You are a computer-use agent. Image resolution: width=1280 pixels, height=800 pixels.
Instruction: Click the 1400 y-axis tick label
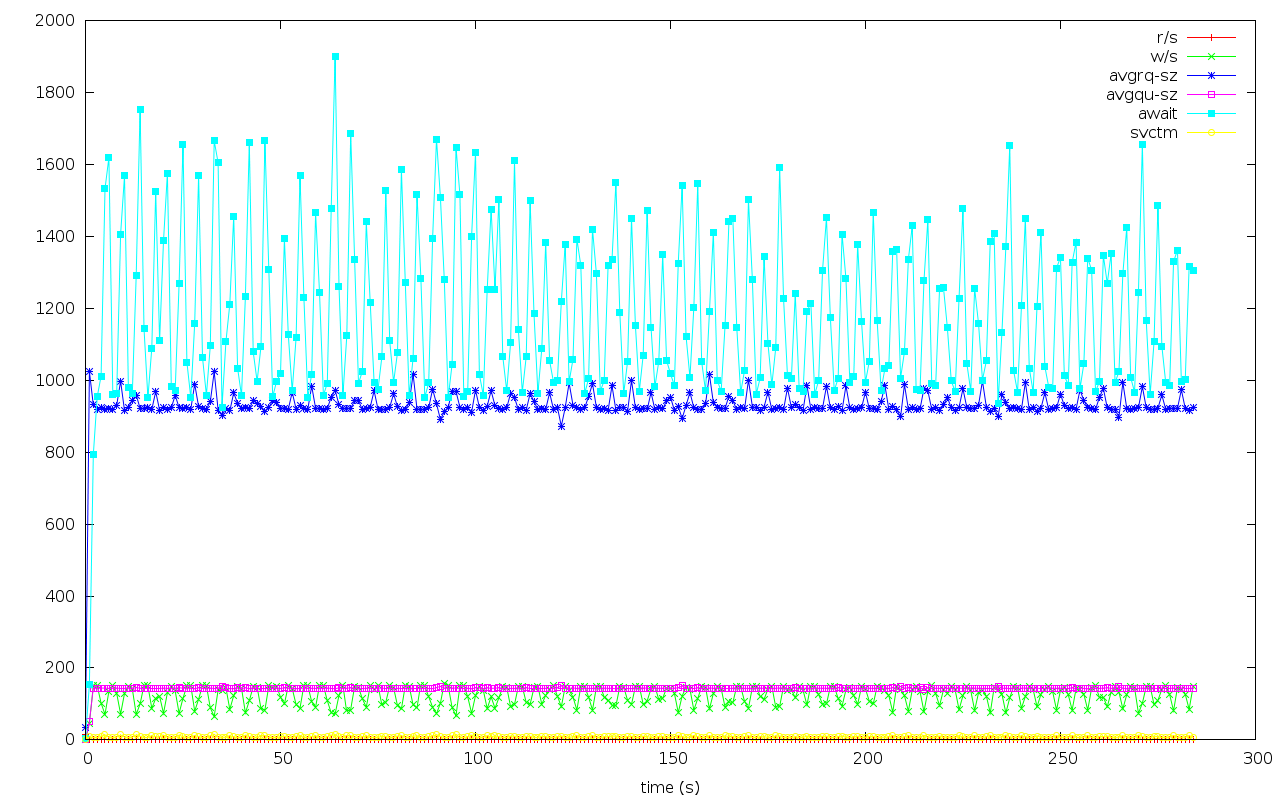point(54,236)
